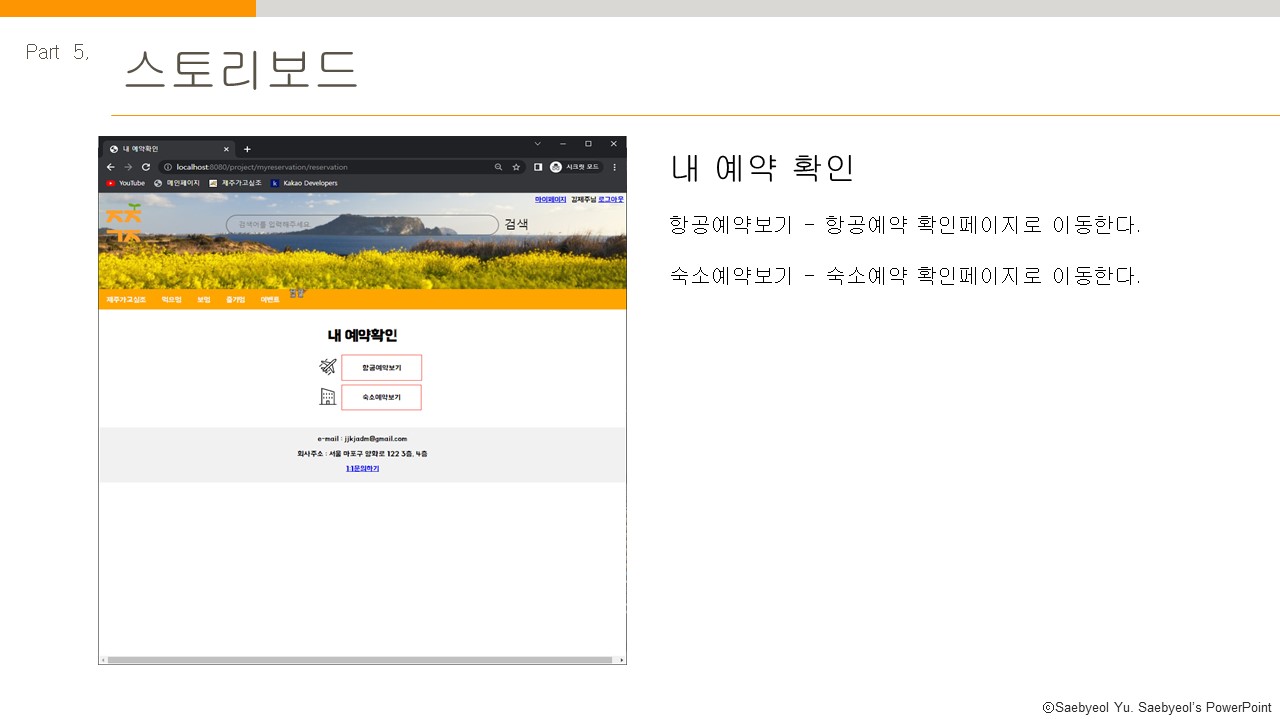Select the 보멍 menu item

pos(203,299)
